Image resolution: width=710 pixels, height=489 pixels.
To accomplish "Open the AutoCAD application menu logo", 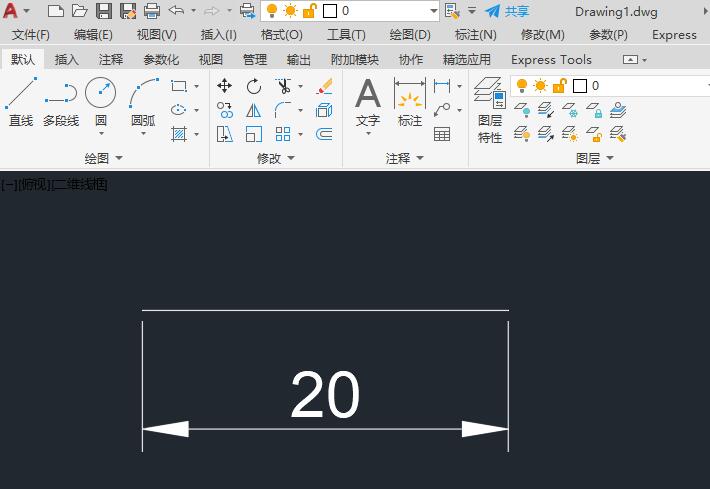I will [x=10, y=10].
